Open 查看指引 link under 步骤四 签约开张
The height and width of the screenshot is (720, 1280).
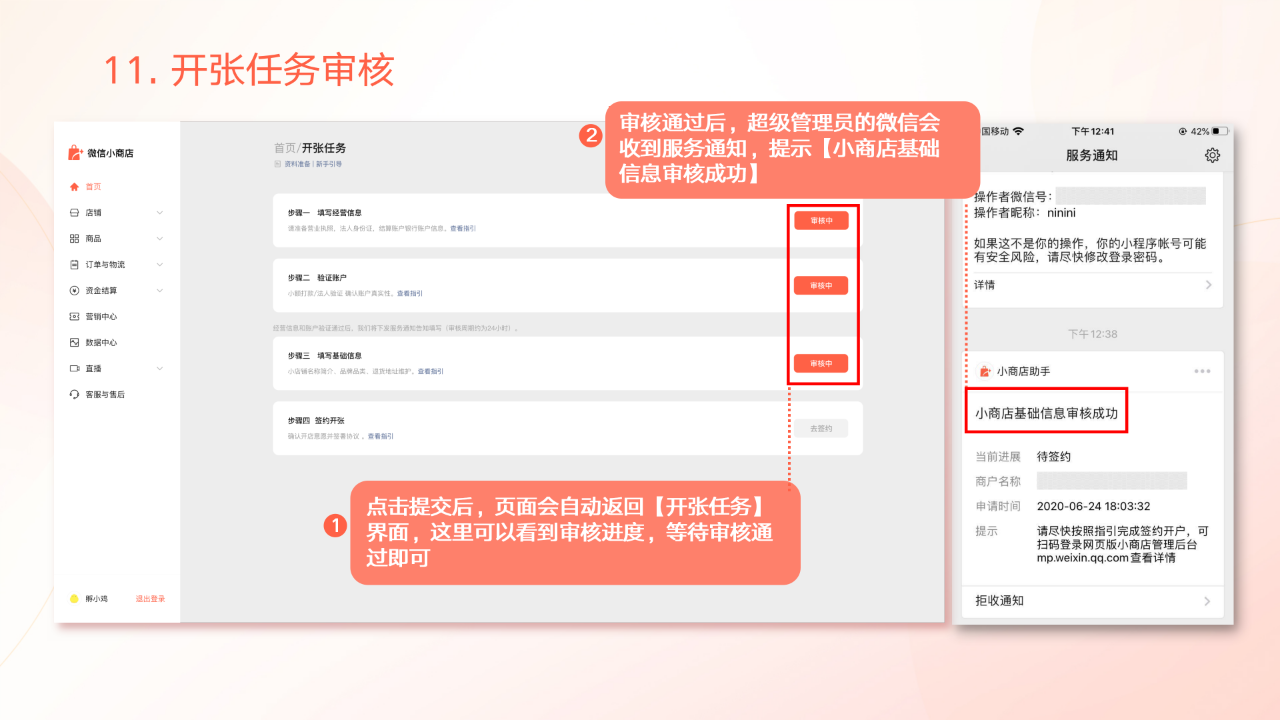380,437
